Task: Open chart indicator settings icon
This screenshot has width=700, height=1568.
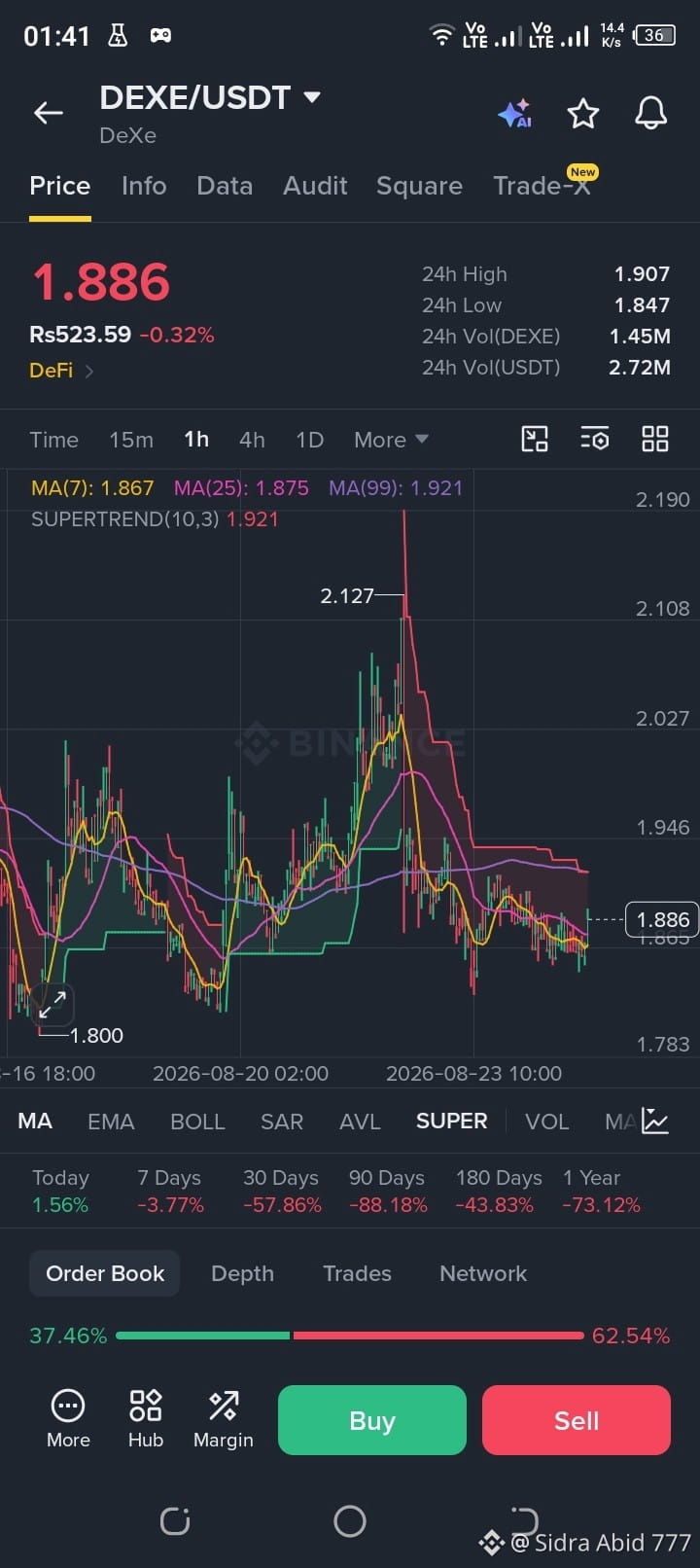Action: point(595,440)
